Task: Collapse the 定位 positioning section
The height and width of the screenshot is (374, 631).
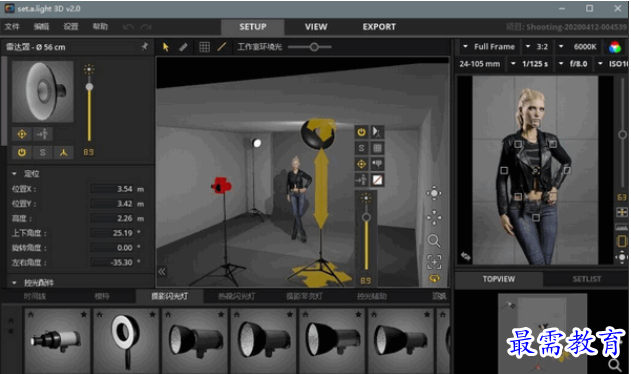Action: 14,174
